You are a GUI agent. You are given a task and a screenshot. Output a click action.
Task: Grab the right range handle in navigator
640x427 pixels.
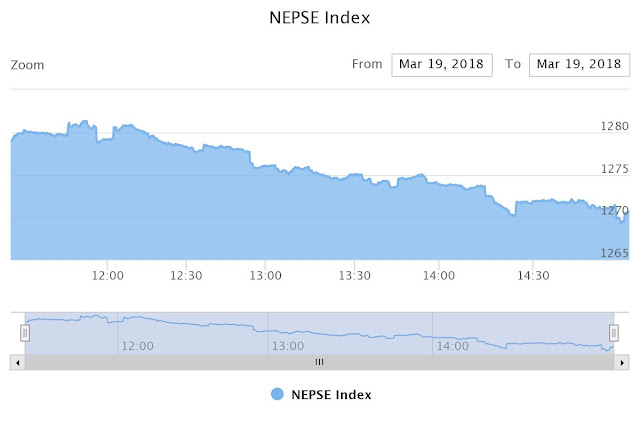(613, 333)
